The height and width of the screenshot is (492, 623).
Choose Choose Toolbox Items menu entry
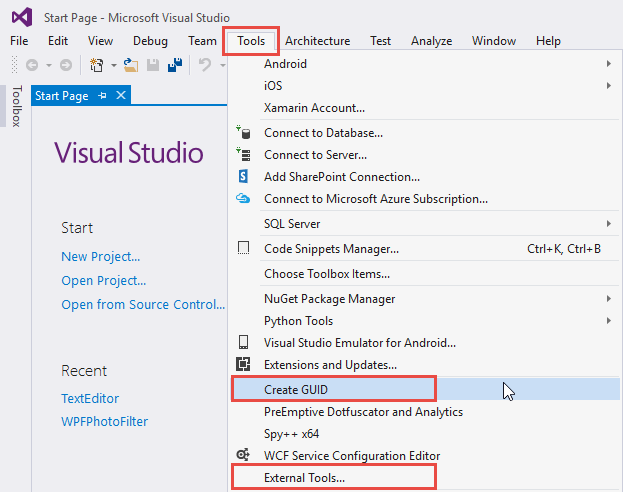pos(426,273)
